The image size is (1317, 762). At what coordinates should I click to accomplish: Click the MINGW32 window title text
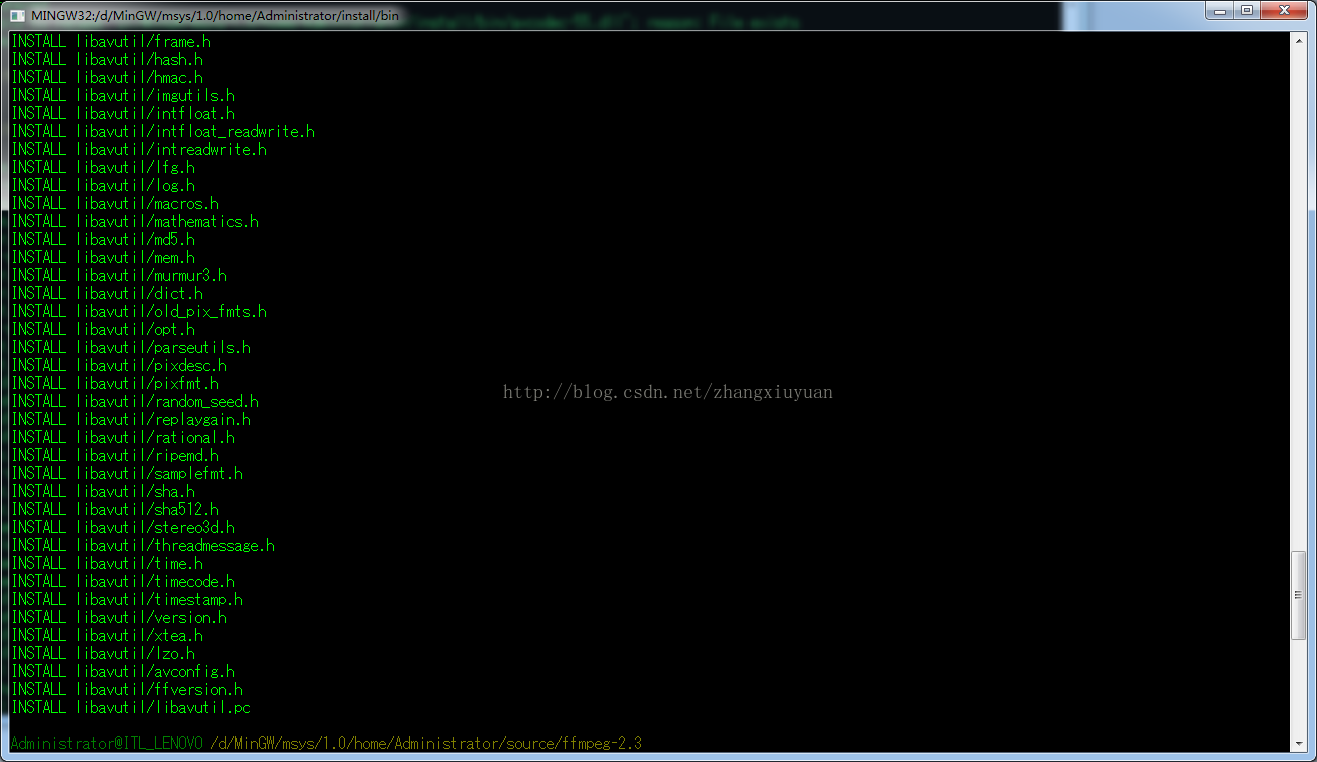coord(214,16)
